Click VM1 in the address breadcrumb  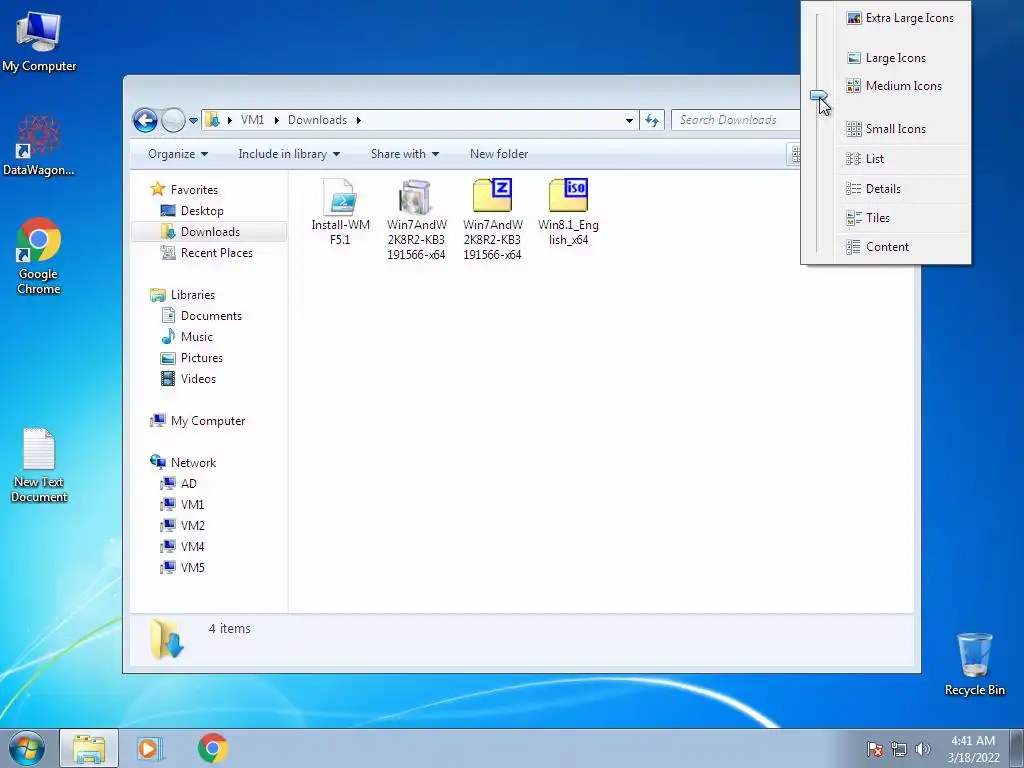pos(252,120)
